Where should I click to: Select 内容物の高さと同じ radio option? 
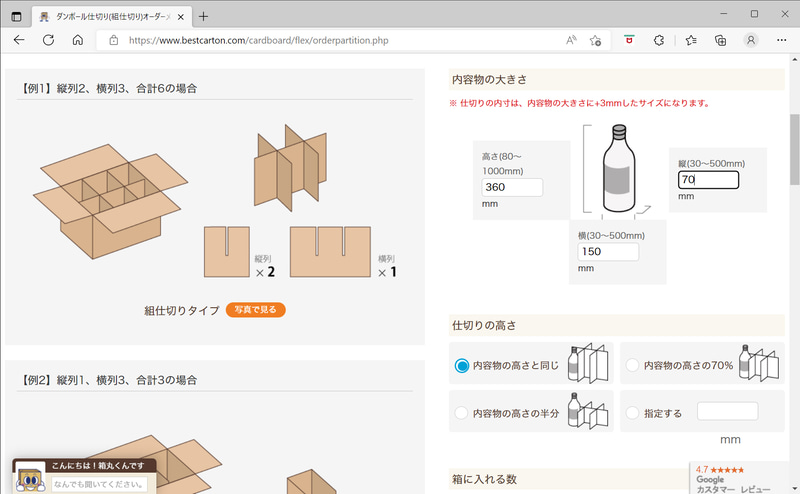click(462, 366)
